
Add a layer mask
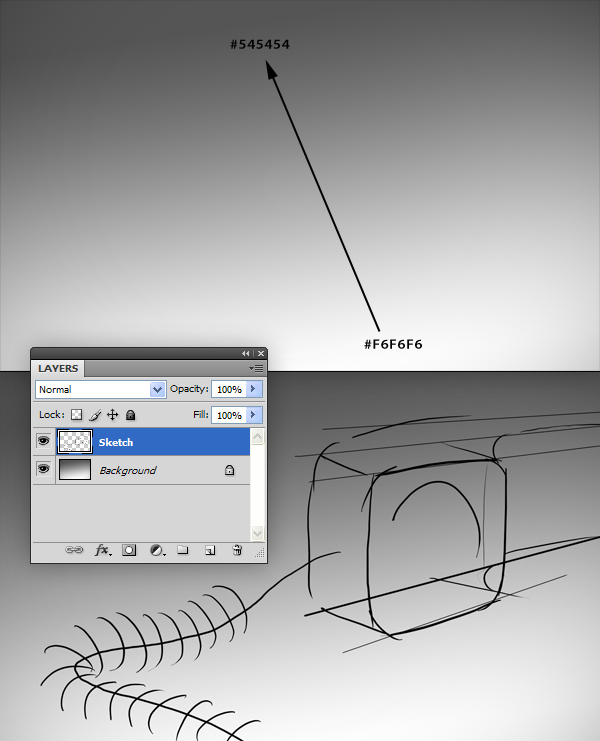tap(129, 550)
